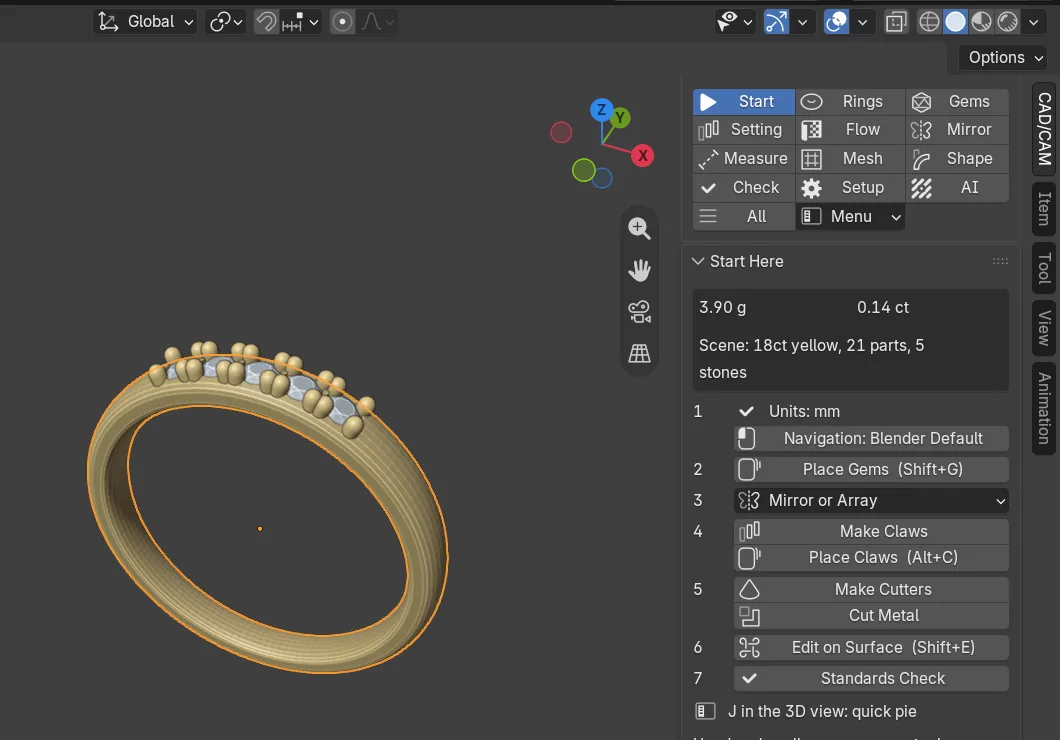Viewport: 1060px width, 740px height.
Task: Click the zoom magnifier viewport icon
Action: tap(639, 228)
